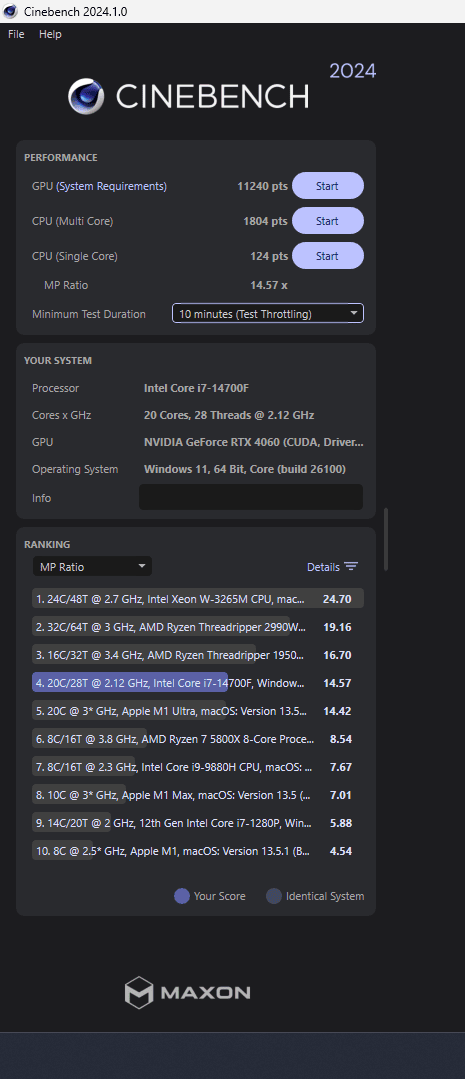Click the Details filter icon
The image size is (465, 1079).
coord(351,566)
